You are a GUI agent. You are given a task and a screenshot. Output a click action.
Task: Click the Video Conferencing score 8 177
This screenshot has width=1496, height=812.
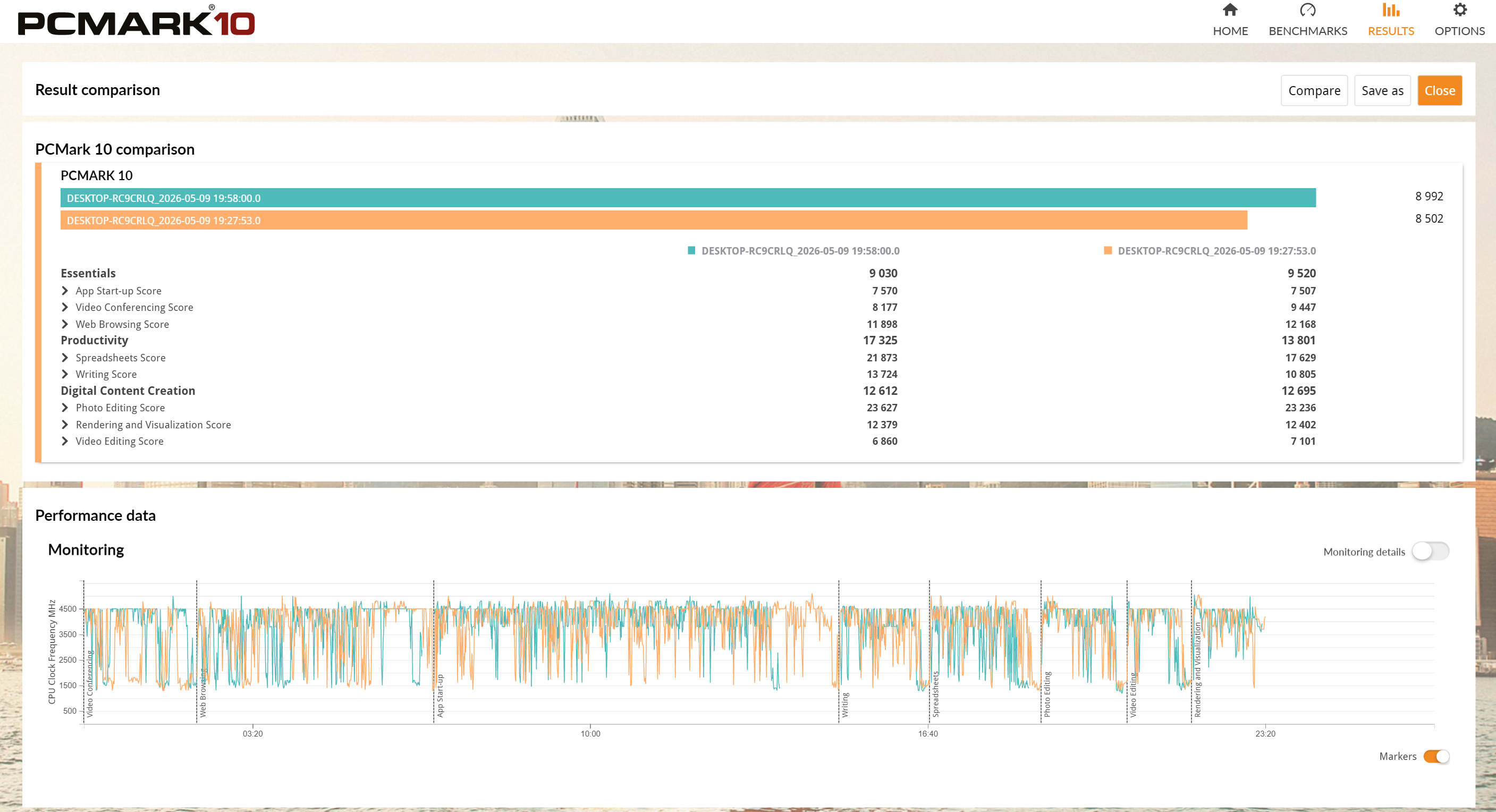(x=884, y=307)
